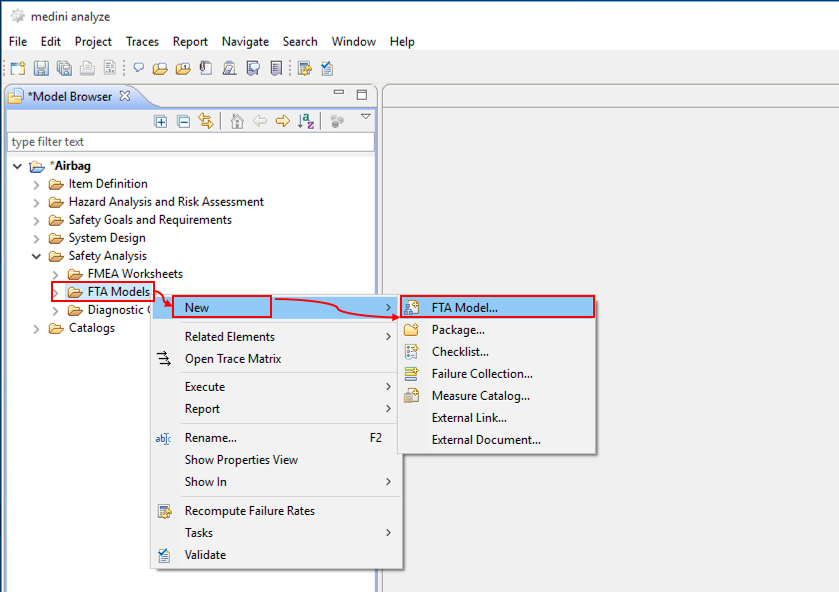Viewport: 839px width, 592px height.
Task: Expand all nodes in Model Browser
Action: tap(160, 121)
